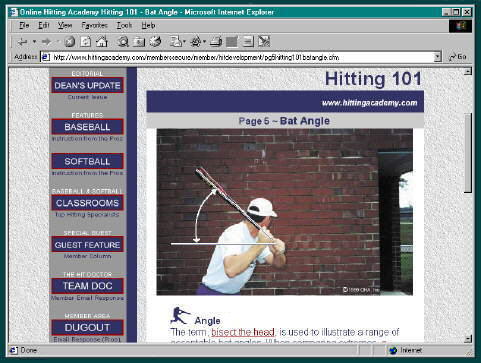Viewport: 481px width, 363px height.
Task: Open the Favorites folder icon
Action: (139, 42)
